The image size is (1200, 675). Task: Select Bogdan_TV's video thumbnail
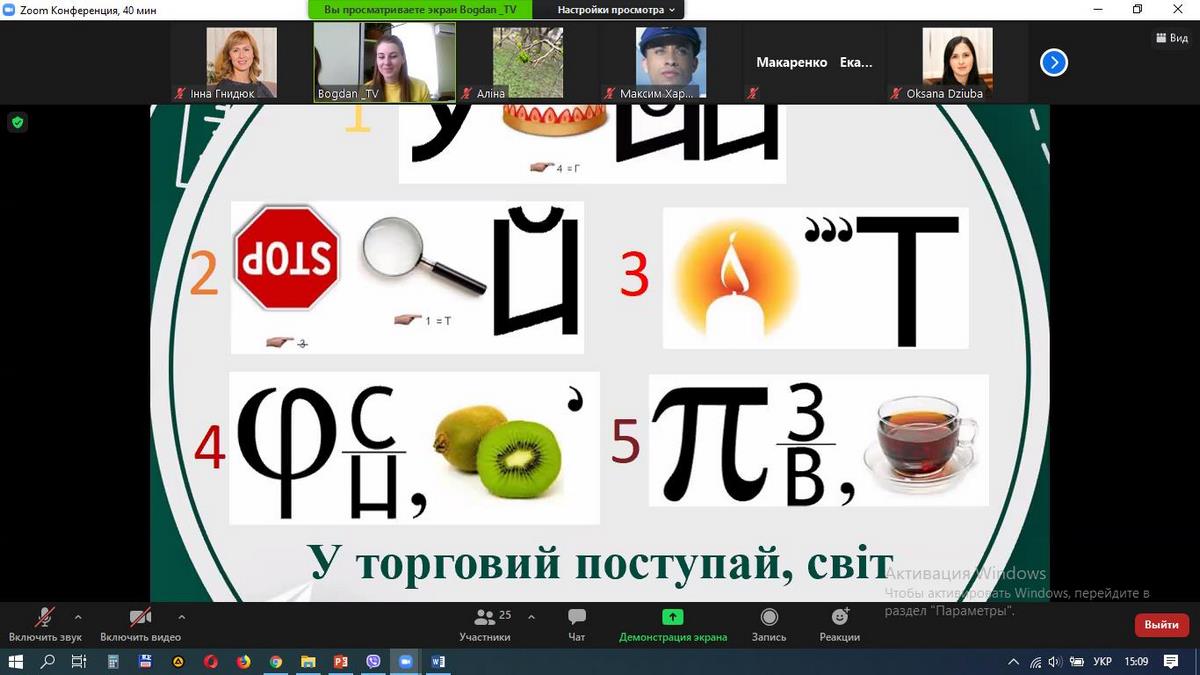click(385, 62)
